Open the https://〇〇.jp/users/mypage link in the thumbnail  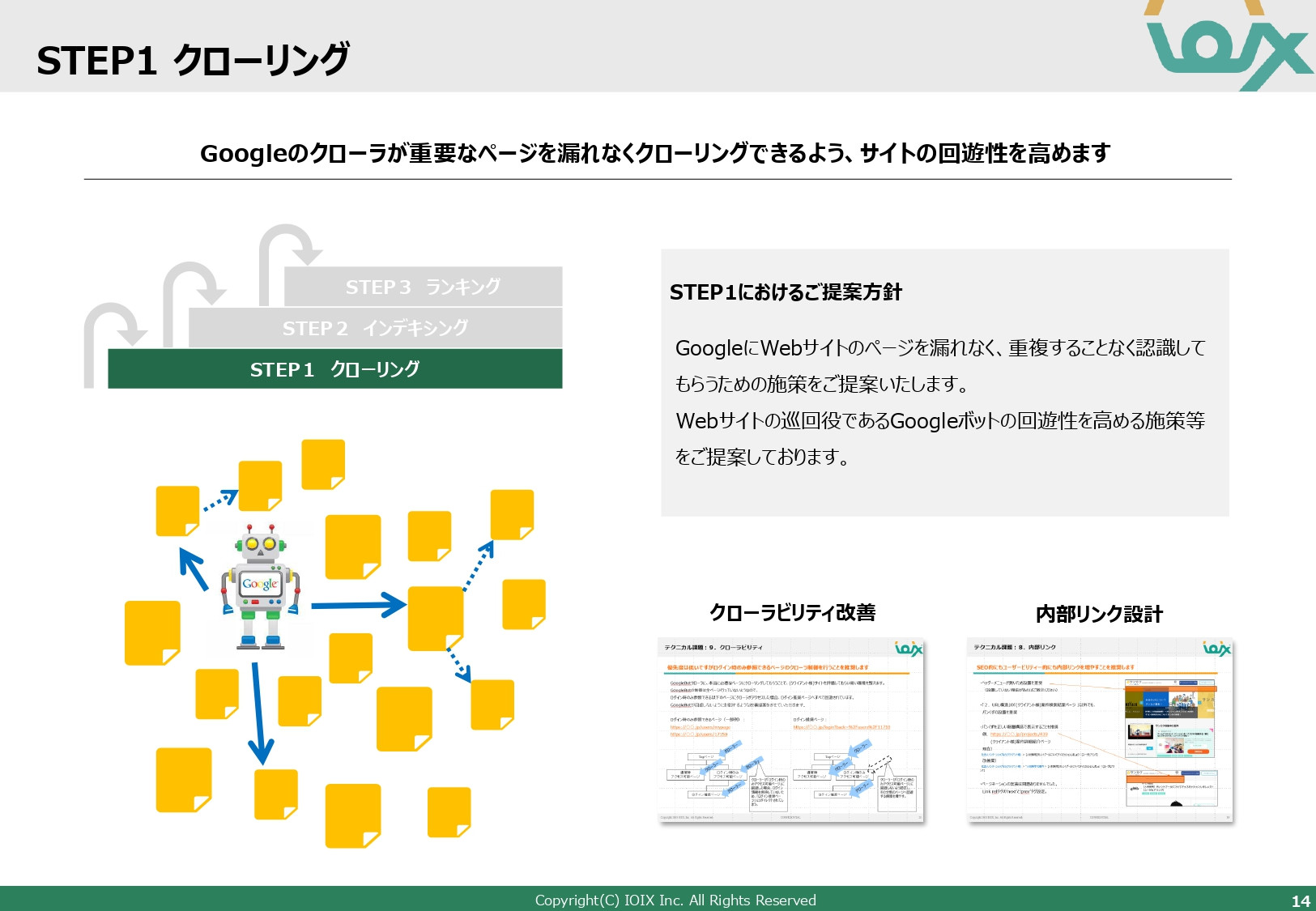[x=701, y=727]
